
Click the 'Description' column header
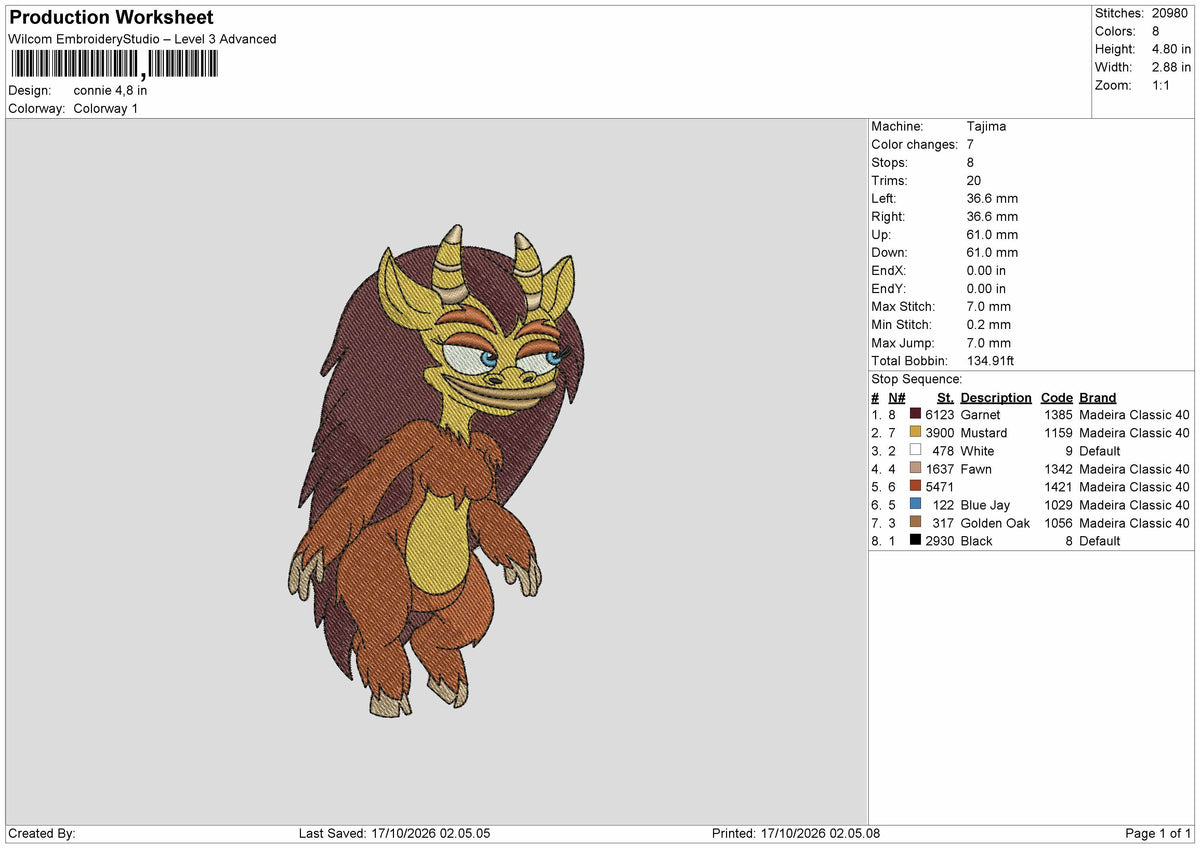(x=996, y=397)
